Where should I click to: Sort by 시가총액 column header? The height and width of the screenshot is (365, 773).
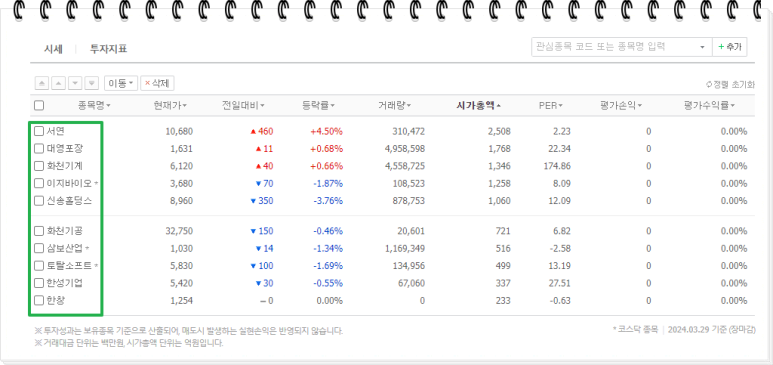pyautogui.click(x=479, y=105)
